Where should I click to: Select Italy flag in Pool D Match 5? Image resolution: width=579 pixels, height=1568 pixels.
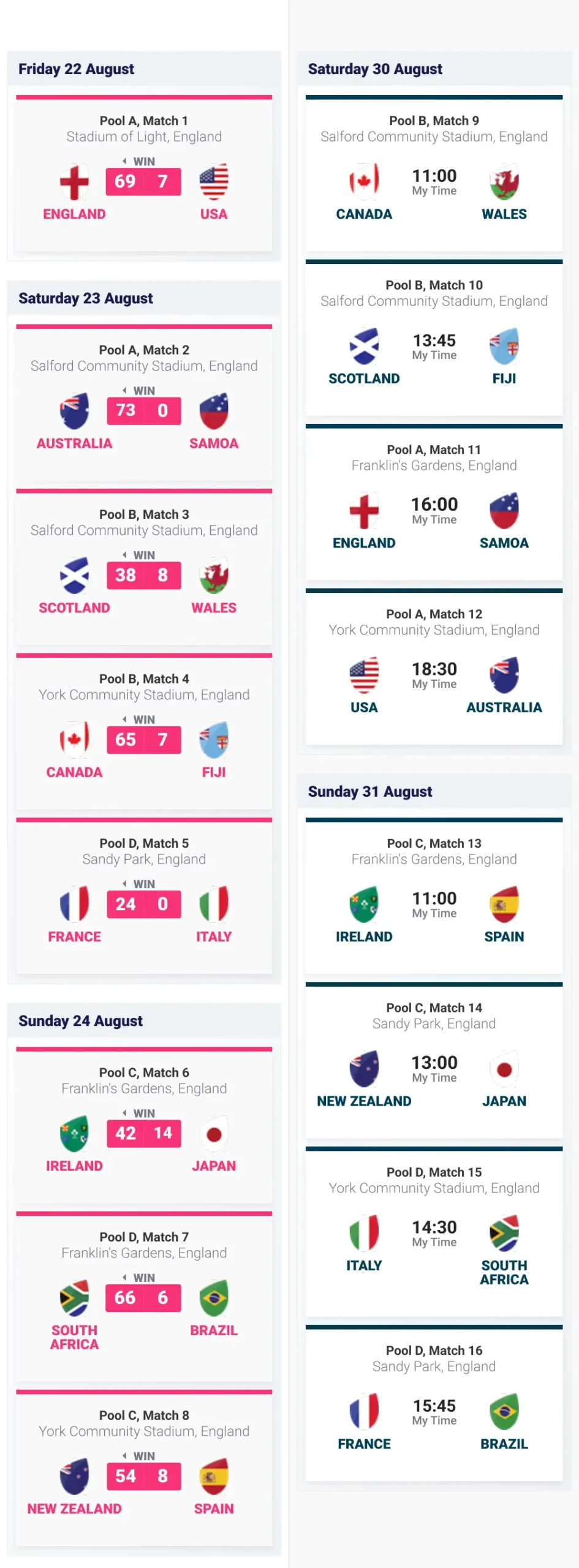[214, 905]
